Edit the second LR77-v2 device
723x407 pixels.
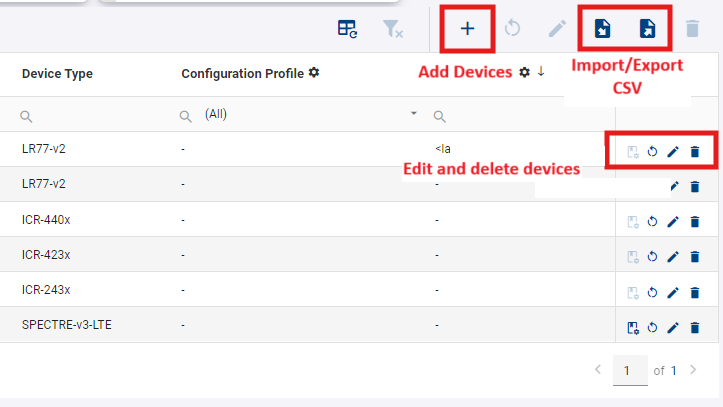tap(673, 186)
